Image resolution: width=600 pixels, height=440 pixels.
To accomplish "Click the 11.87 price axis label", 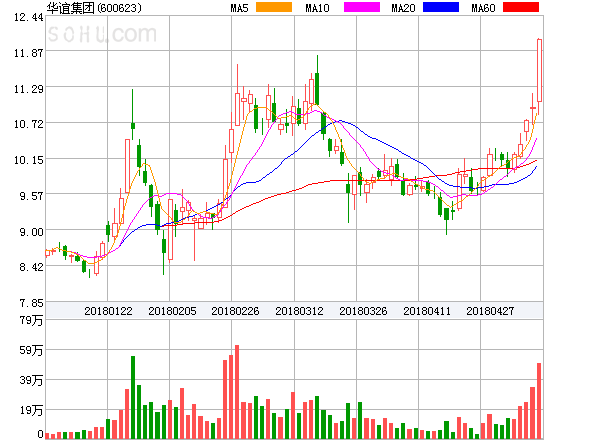I will 29,53.
